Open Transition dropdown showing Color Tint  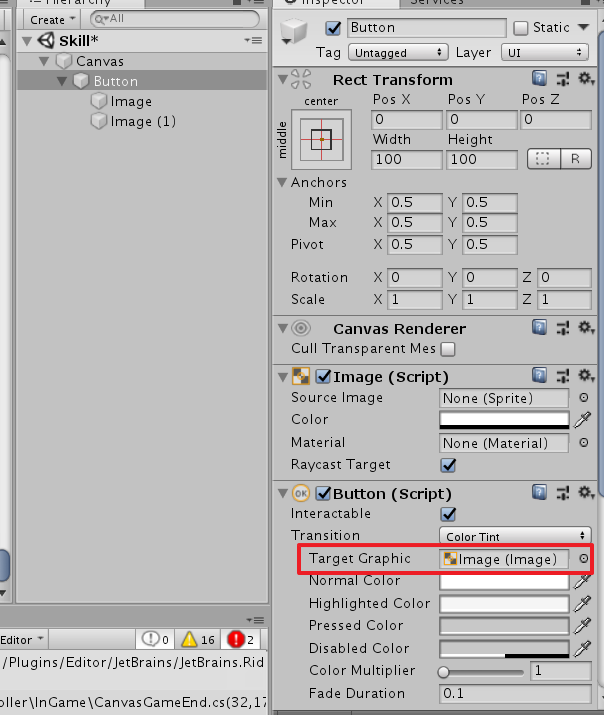[x=515, y=536]
